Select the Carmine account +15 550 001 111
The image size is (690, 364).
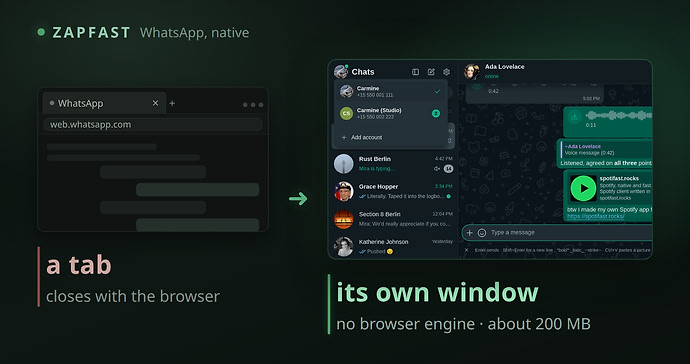pyautogui.click(x=391, y=91)
